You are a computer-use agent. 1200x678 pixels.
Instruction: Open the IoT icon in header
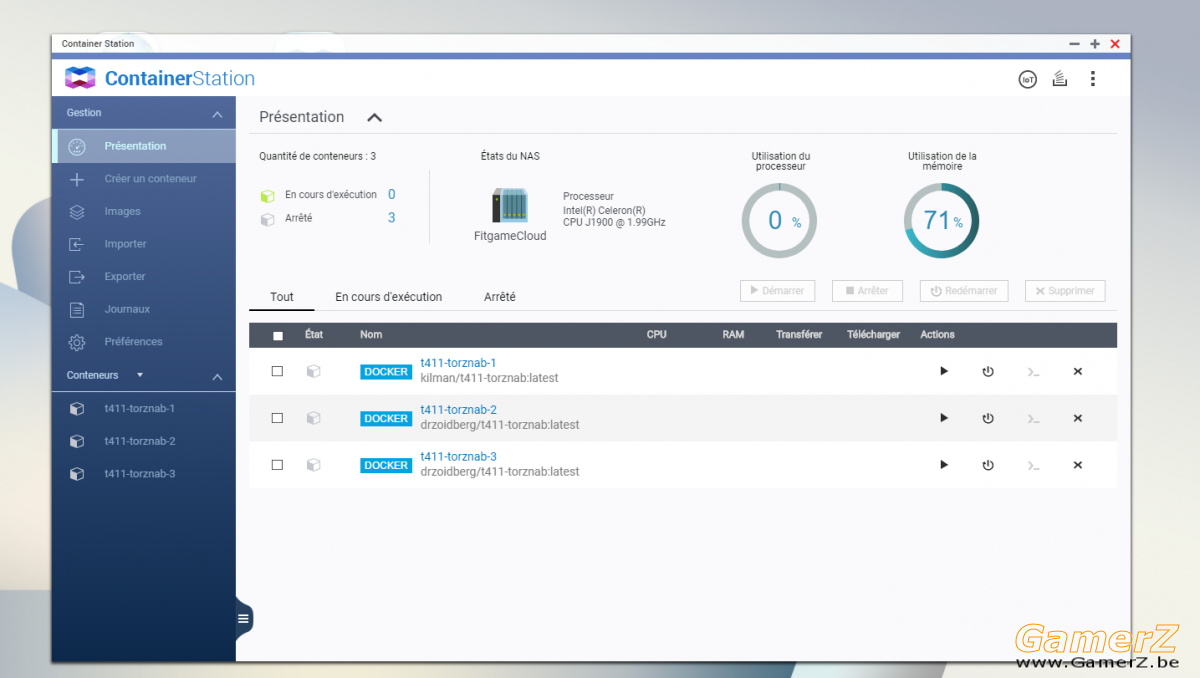click(1028, 79)
